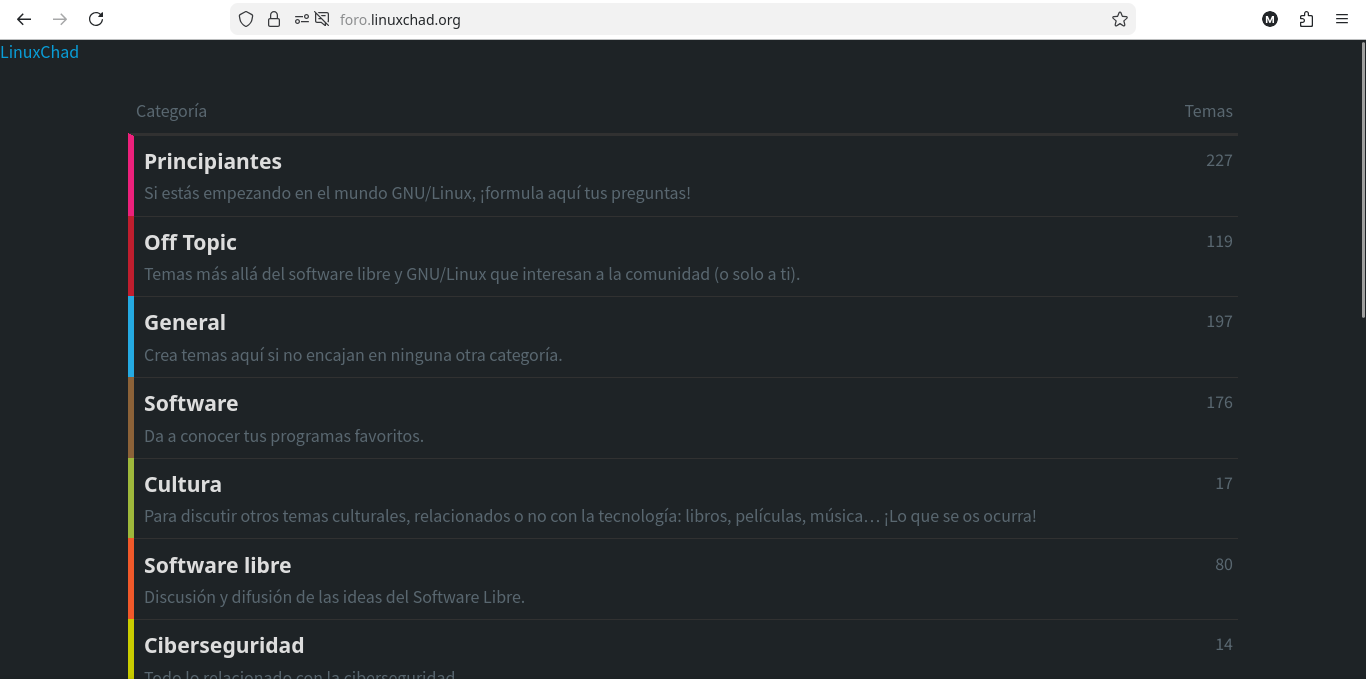The image size is (1366, 679).
Task: Reload the current page
Action: pos(96,19)
